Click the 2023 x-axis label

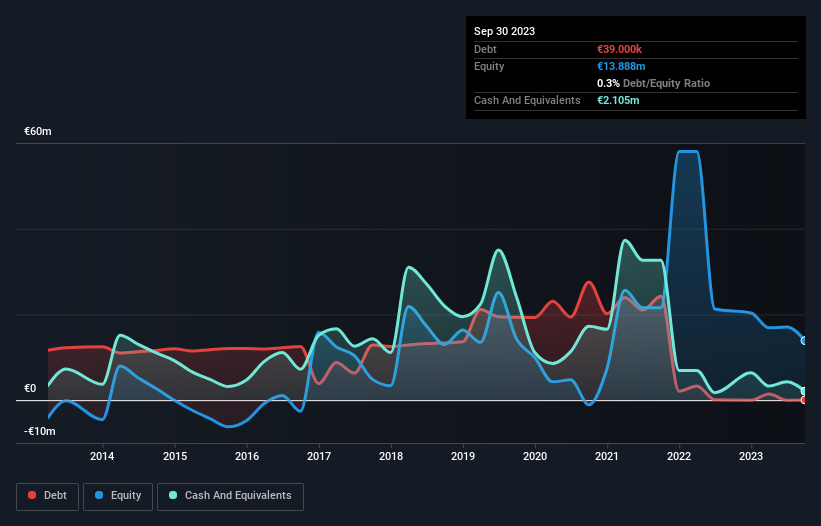[x=751, y=456]
